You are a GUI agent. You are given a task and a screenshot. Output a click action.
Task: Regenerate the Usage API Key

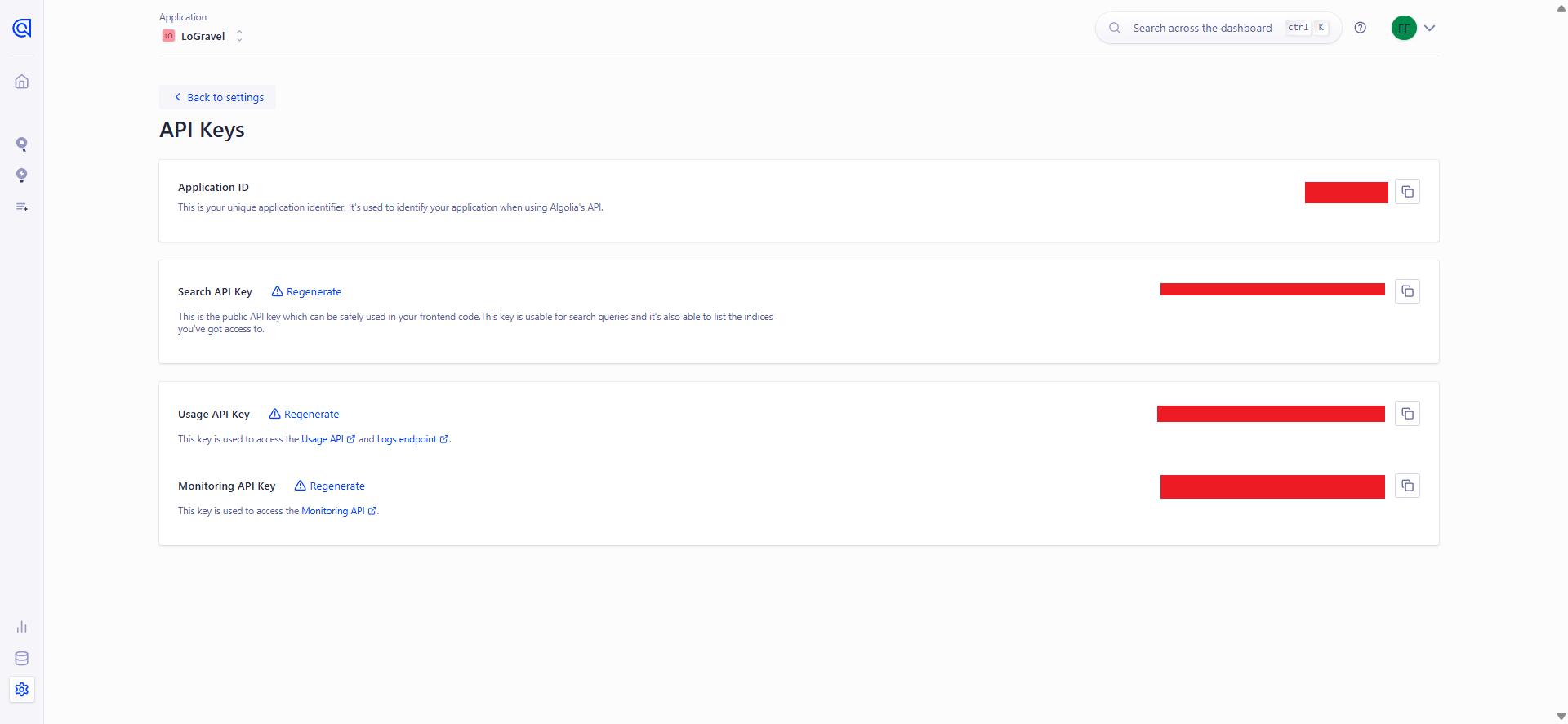(304, 414)
